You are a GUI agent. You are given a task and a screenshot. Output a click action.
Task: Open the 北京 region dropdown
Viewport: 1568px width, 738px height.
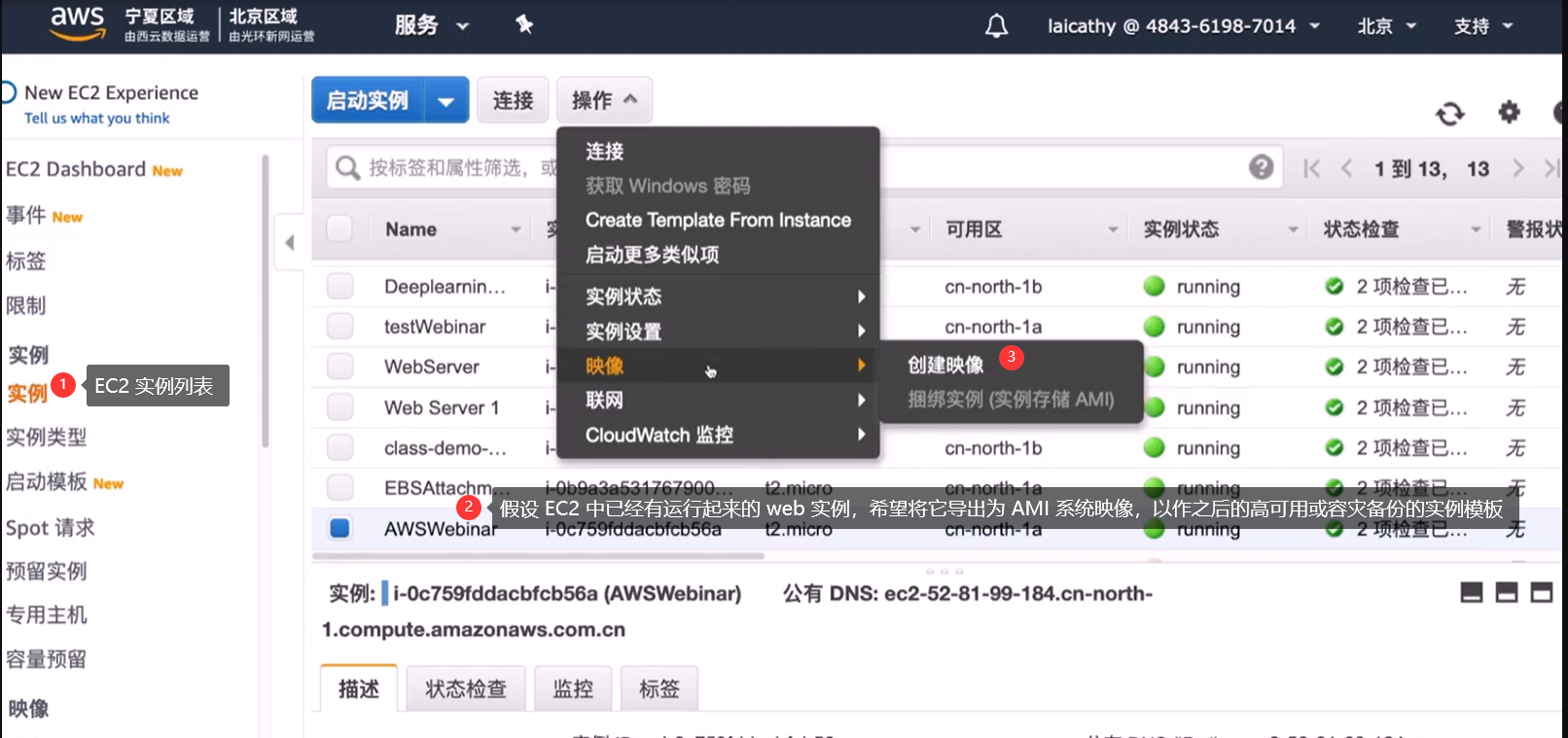(x=1387, y=26)
